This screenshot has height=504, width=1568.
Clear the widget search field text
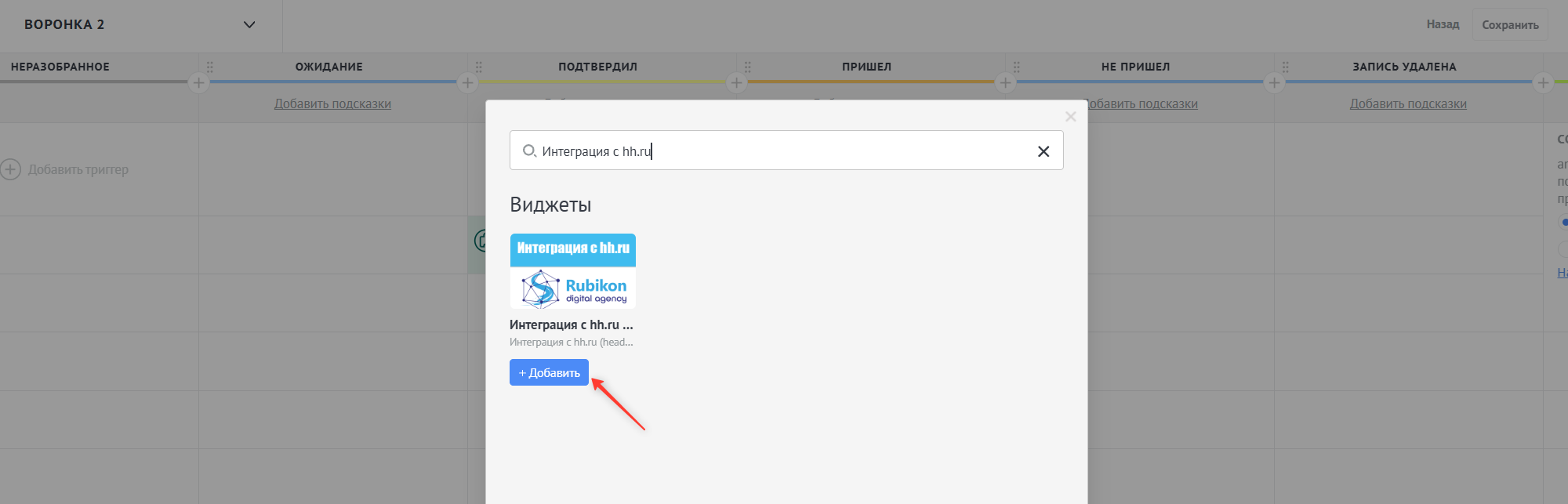point(1044,151)
